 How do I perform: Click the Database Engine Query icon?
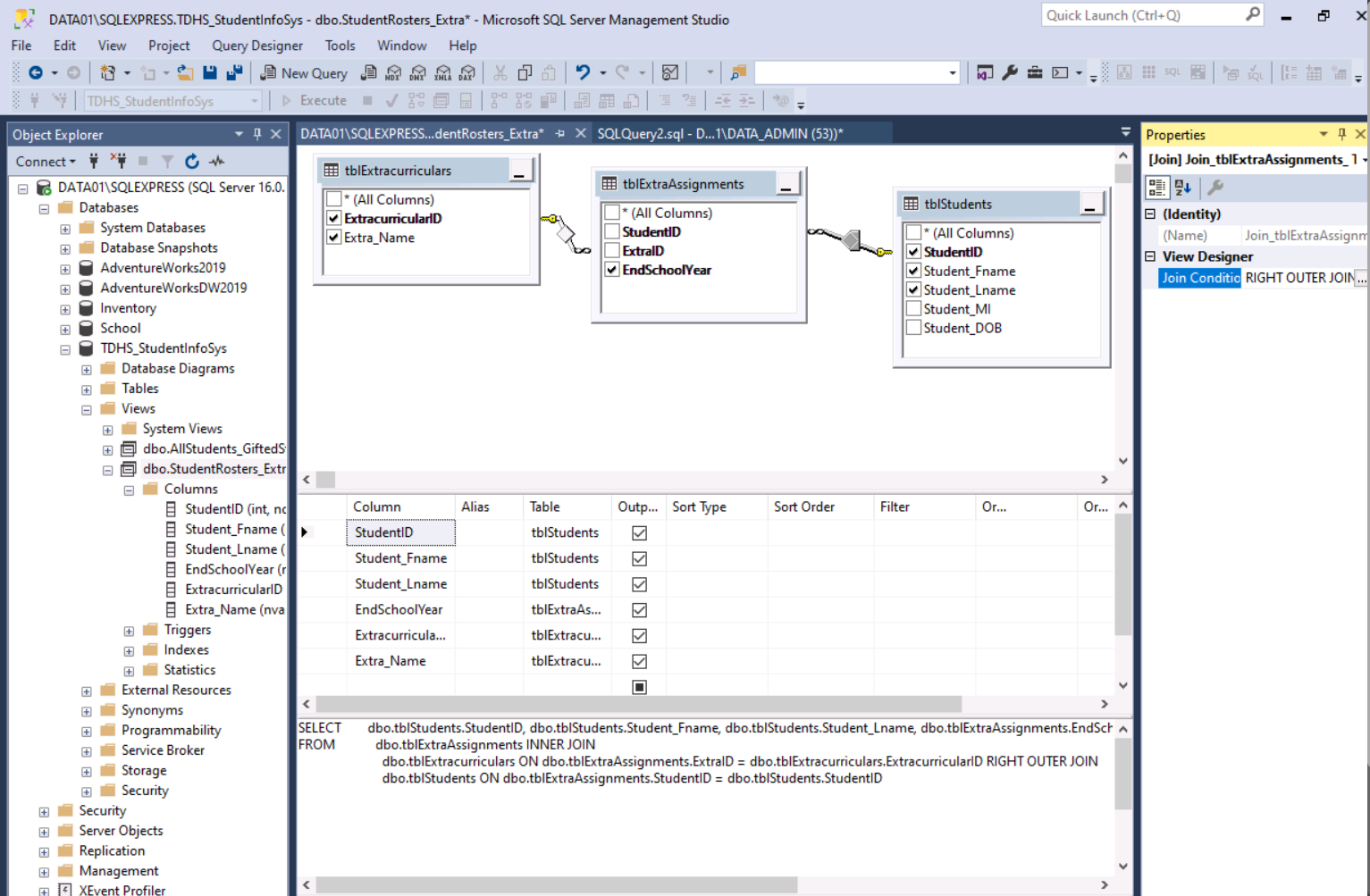pos(368,73)
